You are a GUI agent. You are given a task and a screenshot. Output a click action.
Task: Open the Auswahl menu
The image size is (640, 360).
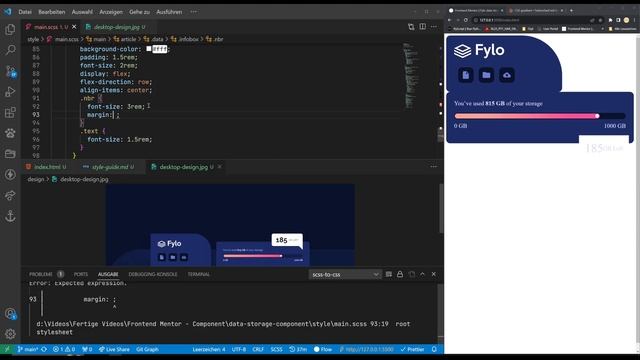(82, 12)
